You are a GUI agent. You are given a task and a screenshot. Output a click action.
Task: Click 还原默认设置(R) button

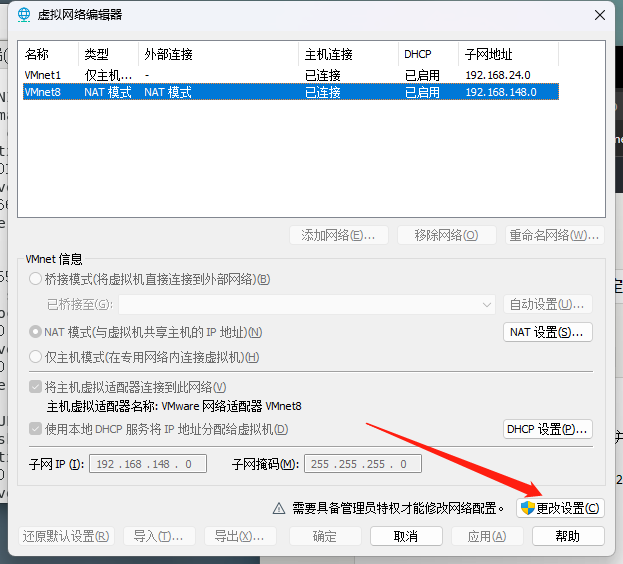pos(66,536)
